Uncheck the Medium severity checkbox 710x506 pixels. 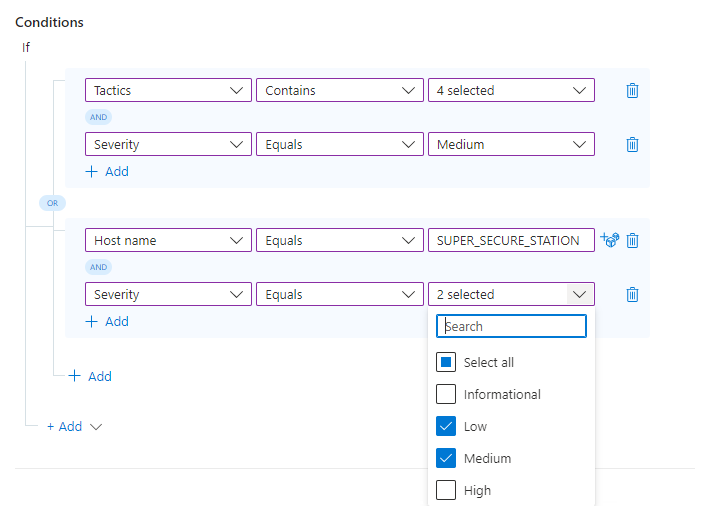point(446,459)
